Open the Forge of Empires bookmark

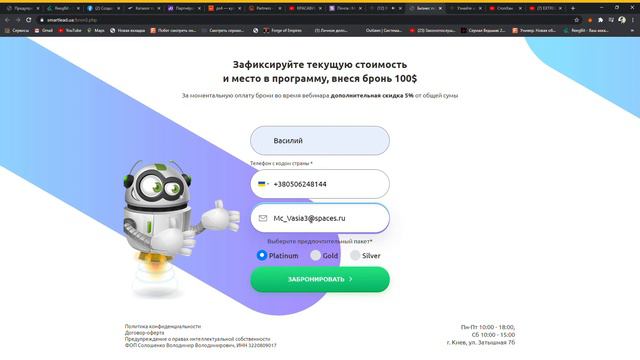tap(282, 30)
